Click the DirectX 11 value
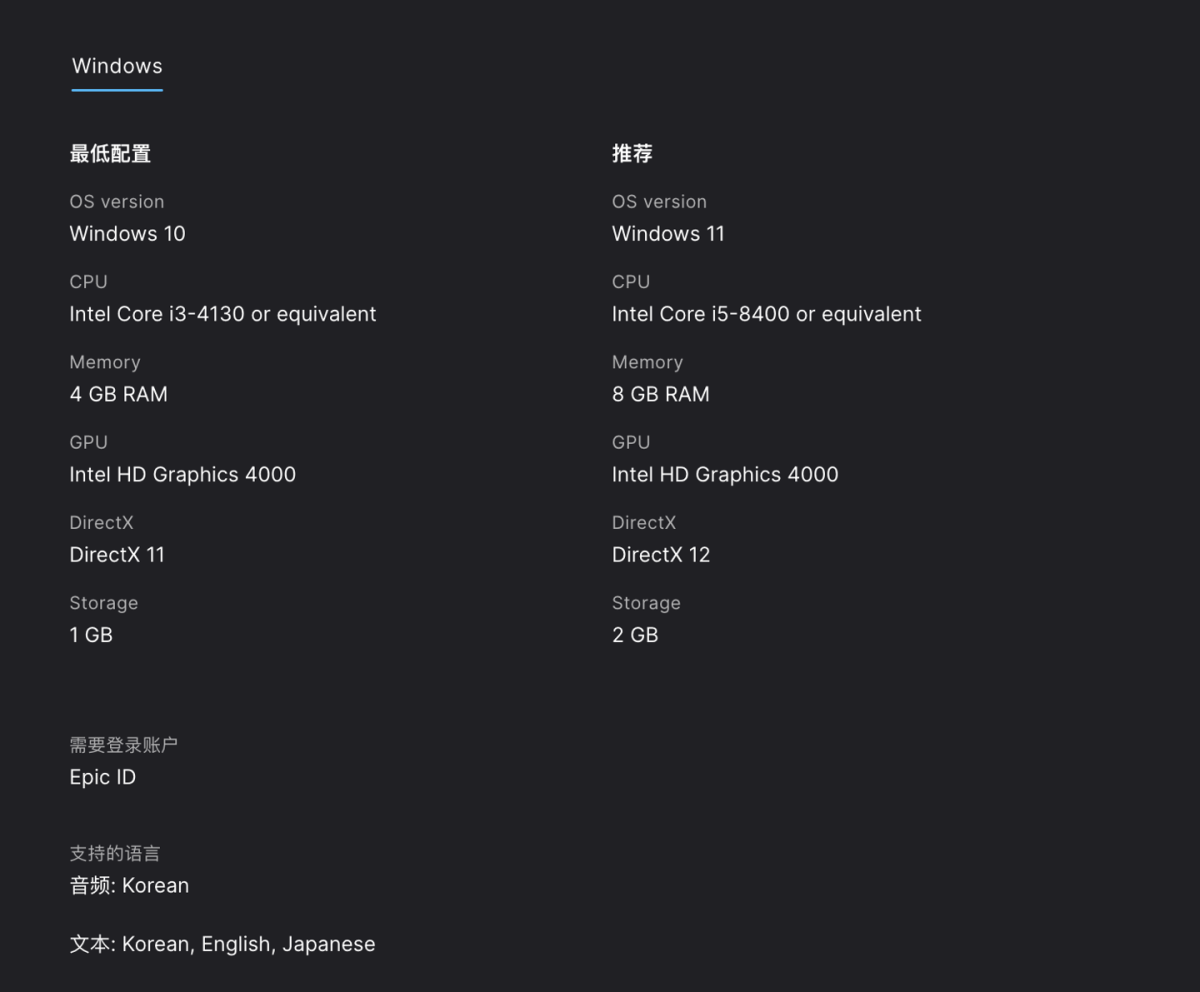The image size is (1200, 992). tap(117, 555)
